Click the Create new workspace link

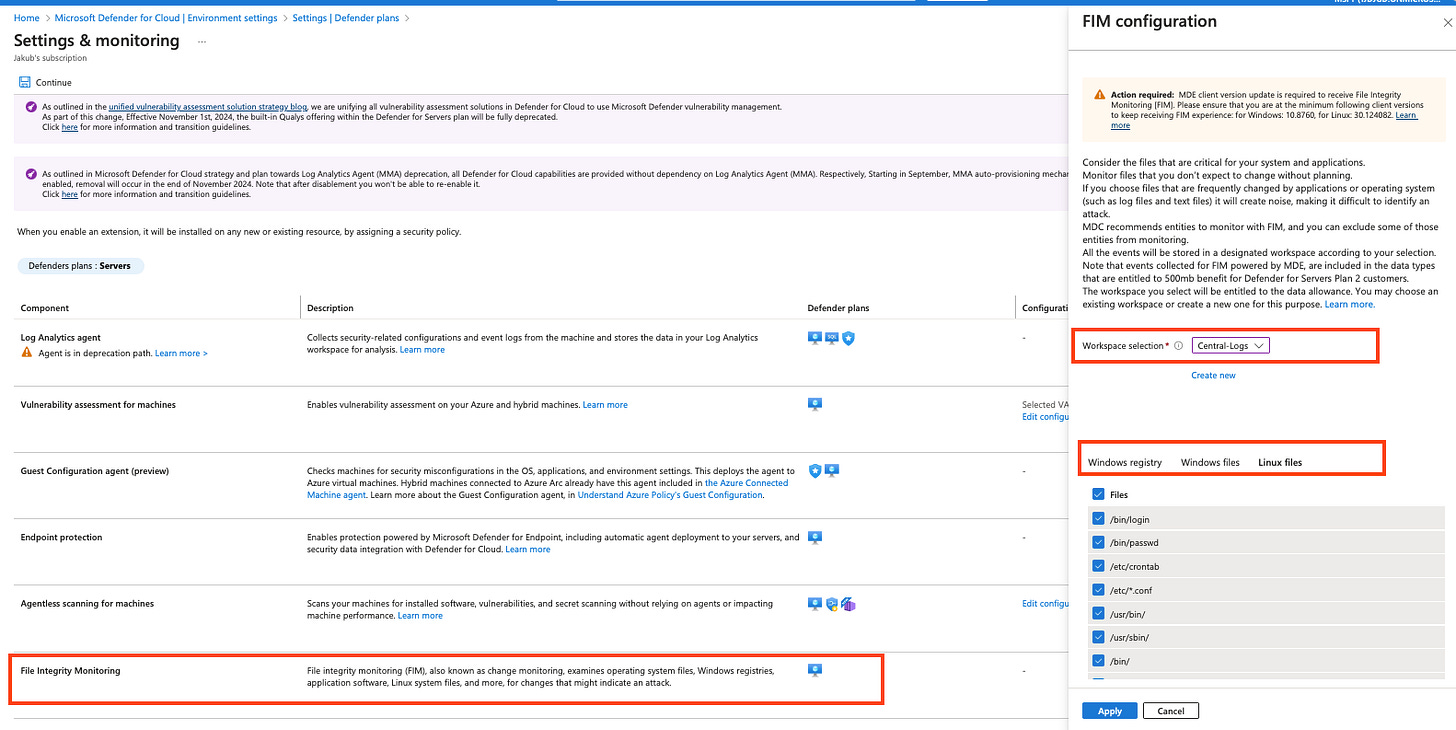1213,375
